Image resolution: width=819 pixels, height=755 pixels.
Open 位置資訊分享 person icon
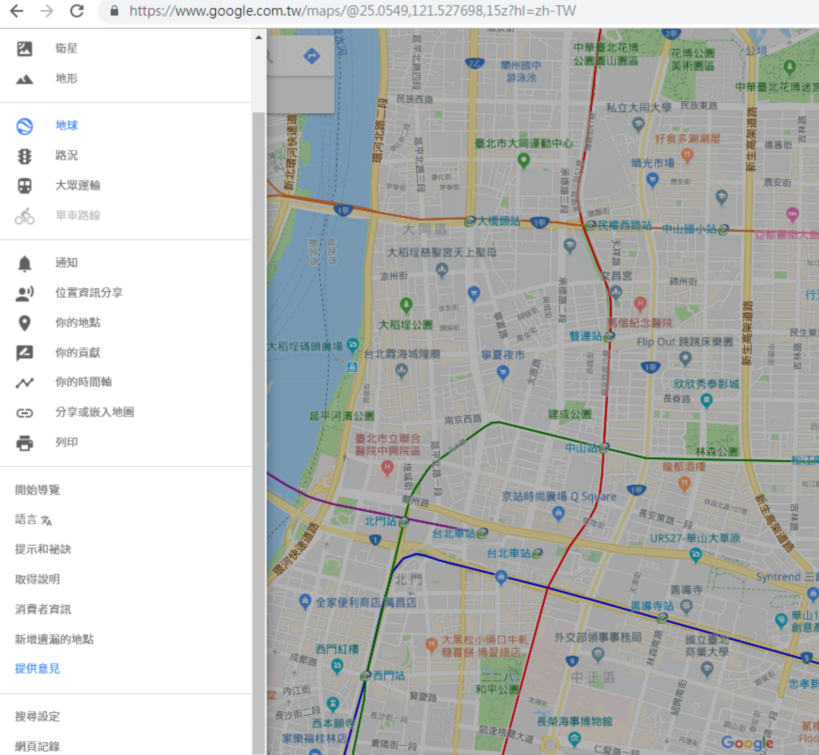[x=25, y=293]
